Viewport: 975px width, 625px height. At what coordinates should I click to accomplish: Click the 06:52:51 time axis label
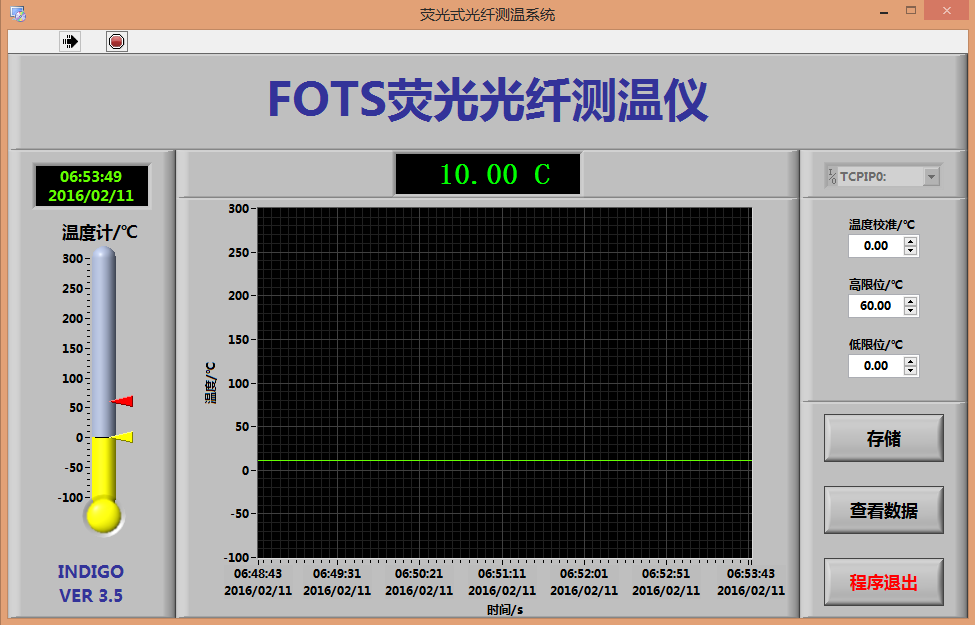tap(666, 573)
